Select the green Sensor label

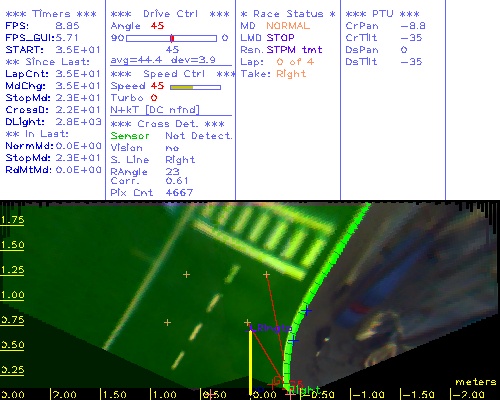click(x=130, y=136)
